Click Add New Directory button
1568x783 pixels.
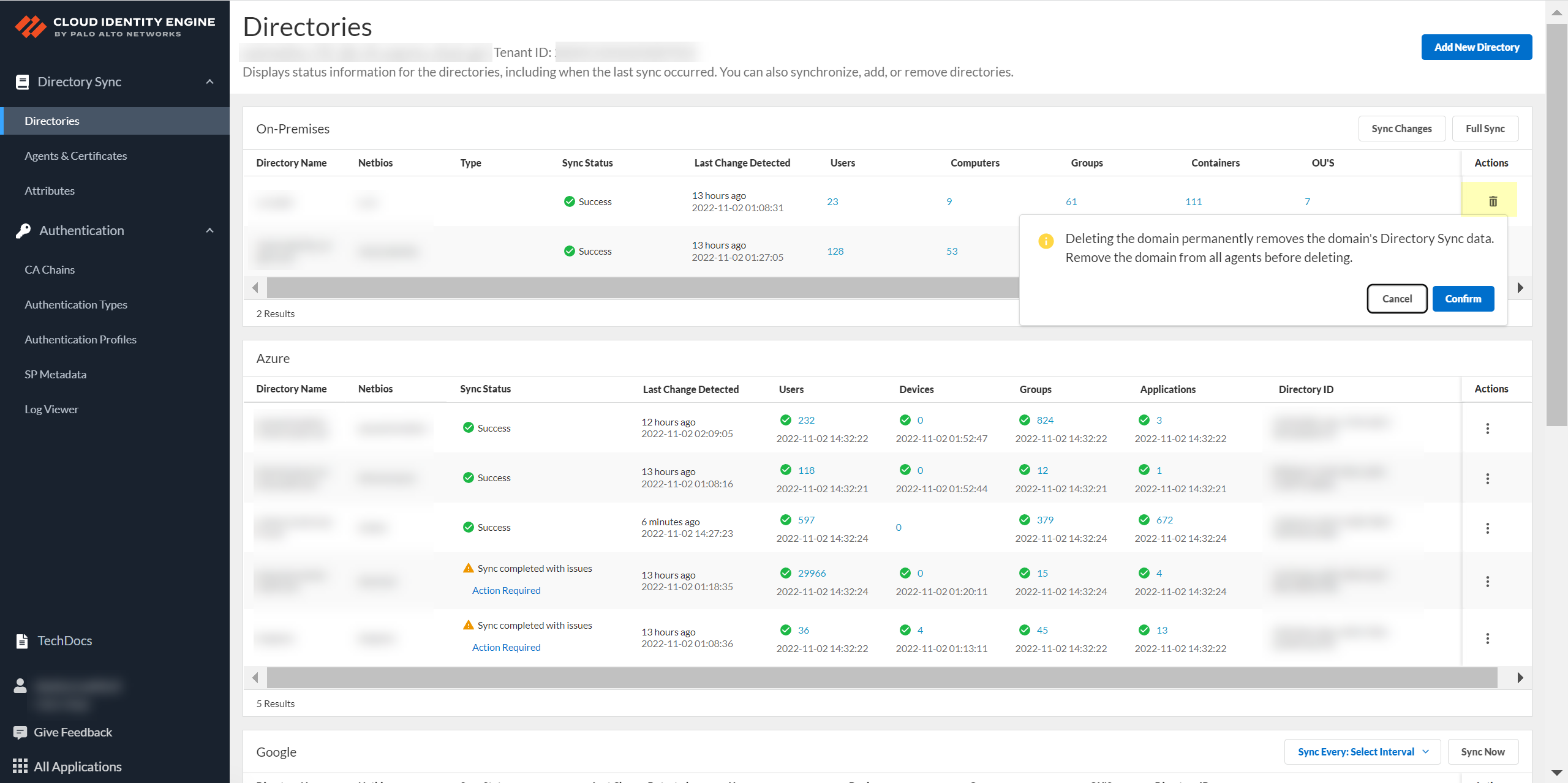click(x=1476, y=47)
